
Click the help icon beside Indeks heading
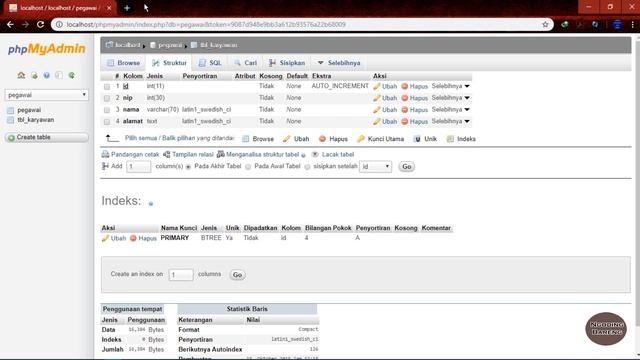coord(151,204)
